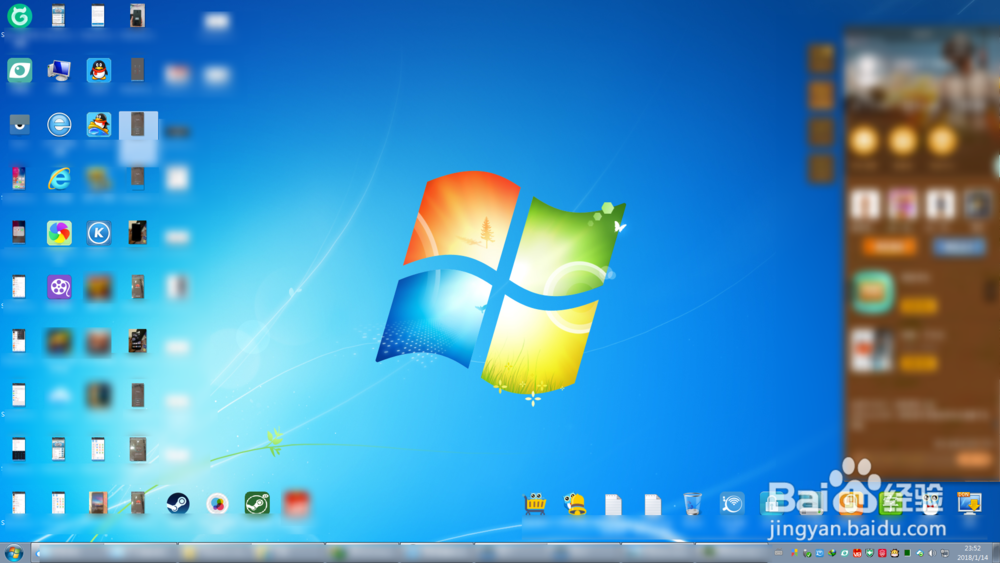Open the QQ surfing penguin game icon

click(x=98, y=124)
